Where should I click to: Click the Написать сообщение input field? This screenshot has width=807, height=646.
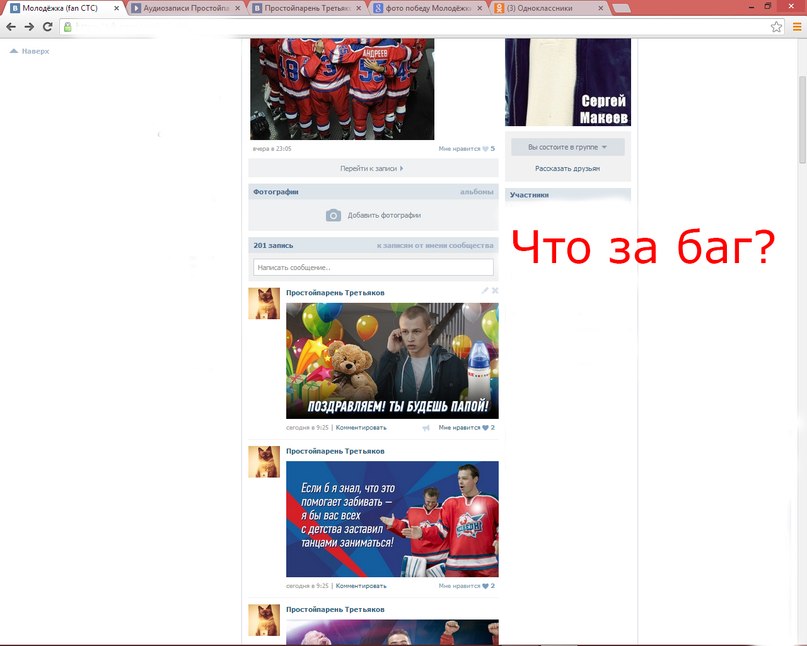coord(373,267)
